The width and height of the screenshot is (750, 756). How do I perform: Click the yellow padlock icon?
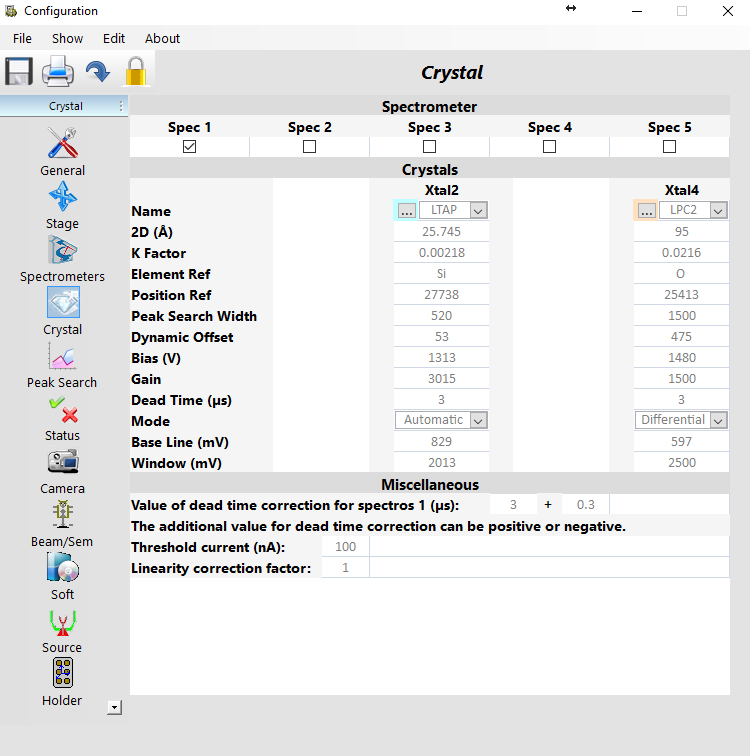click(x=135, y=72)
